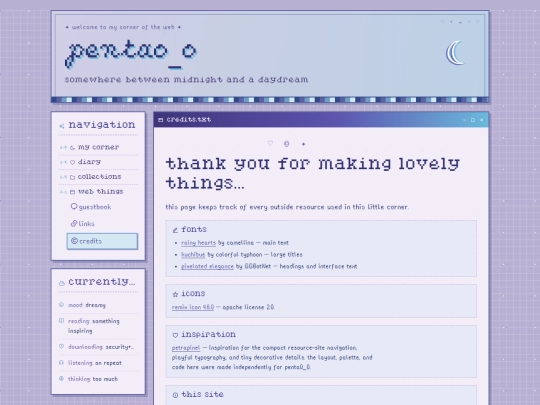This screenshot has width=540, height=405.
Task: Click the copyright circle icon above the heading
Action: pyautogui.click(x=287, y=144)
